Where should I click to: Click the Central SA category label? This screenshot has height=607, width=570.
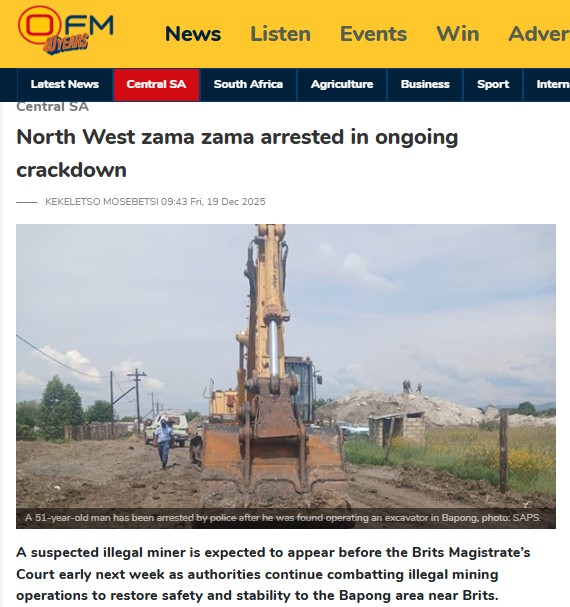[x=52, y=107]
